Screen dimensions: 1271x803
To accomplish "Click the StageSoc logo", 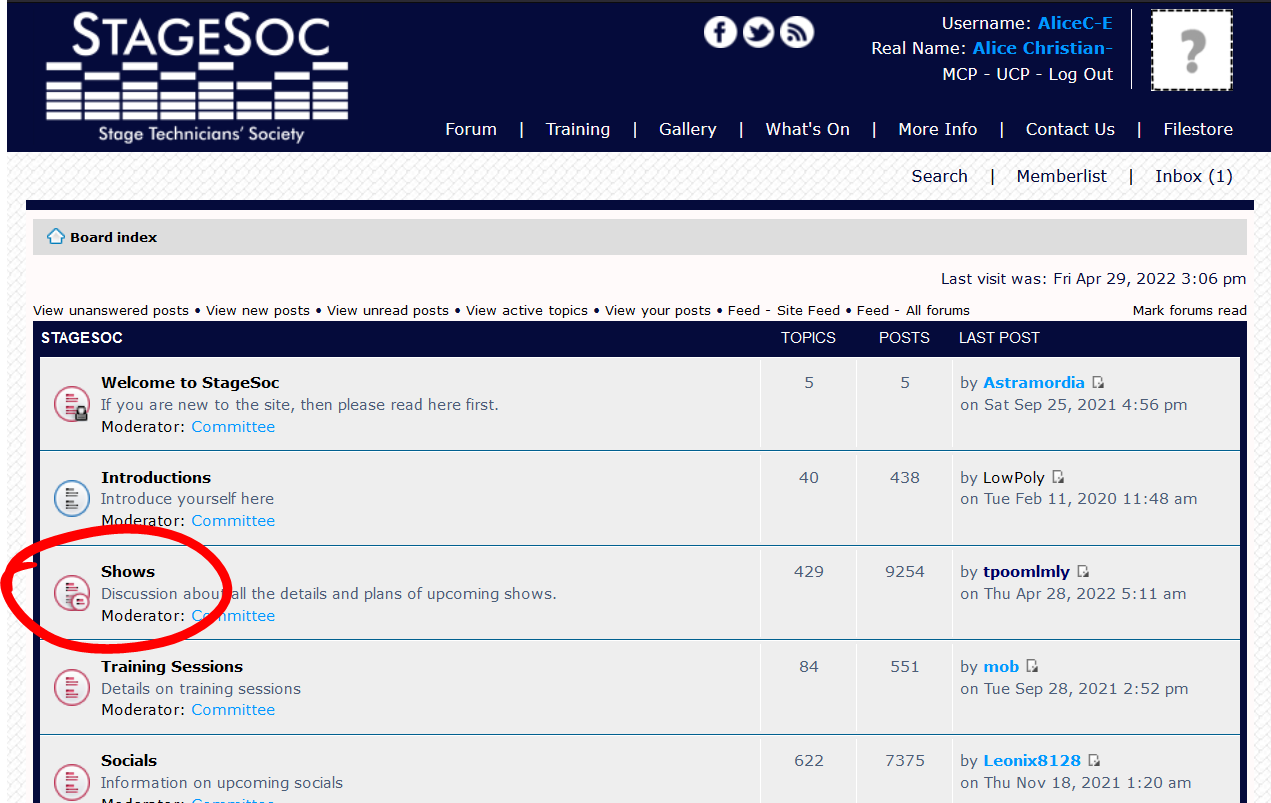I will (197, 76).
